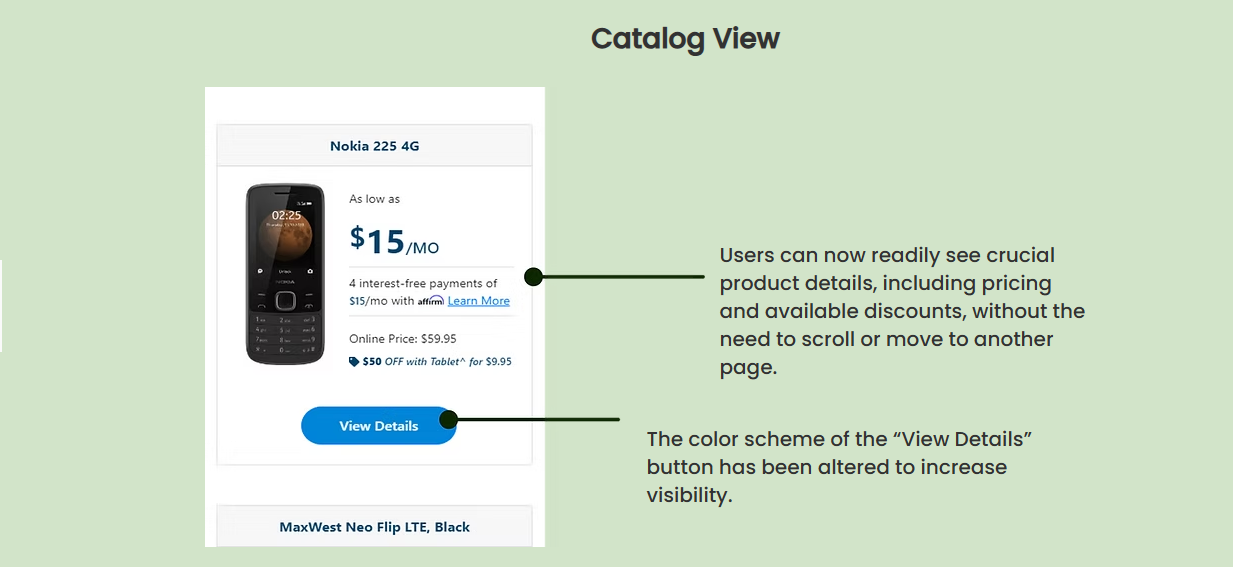Screen dimensions: 1233x567
Task: Click the time display on the Nokia phone screen
Action: pyautogui.click(x=286, y=215)
